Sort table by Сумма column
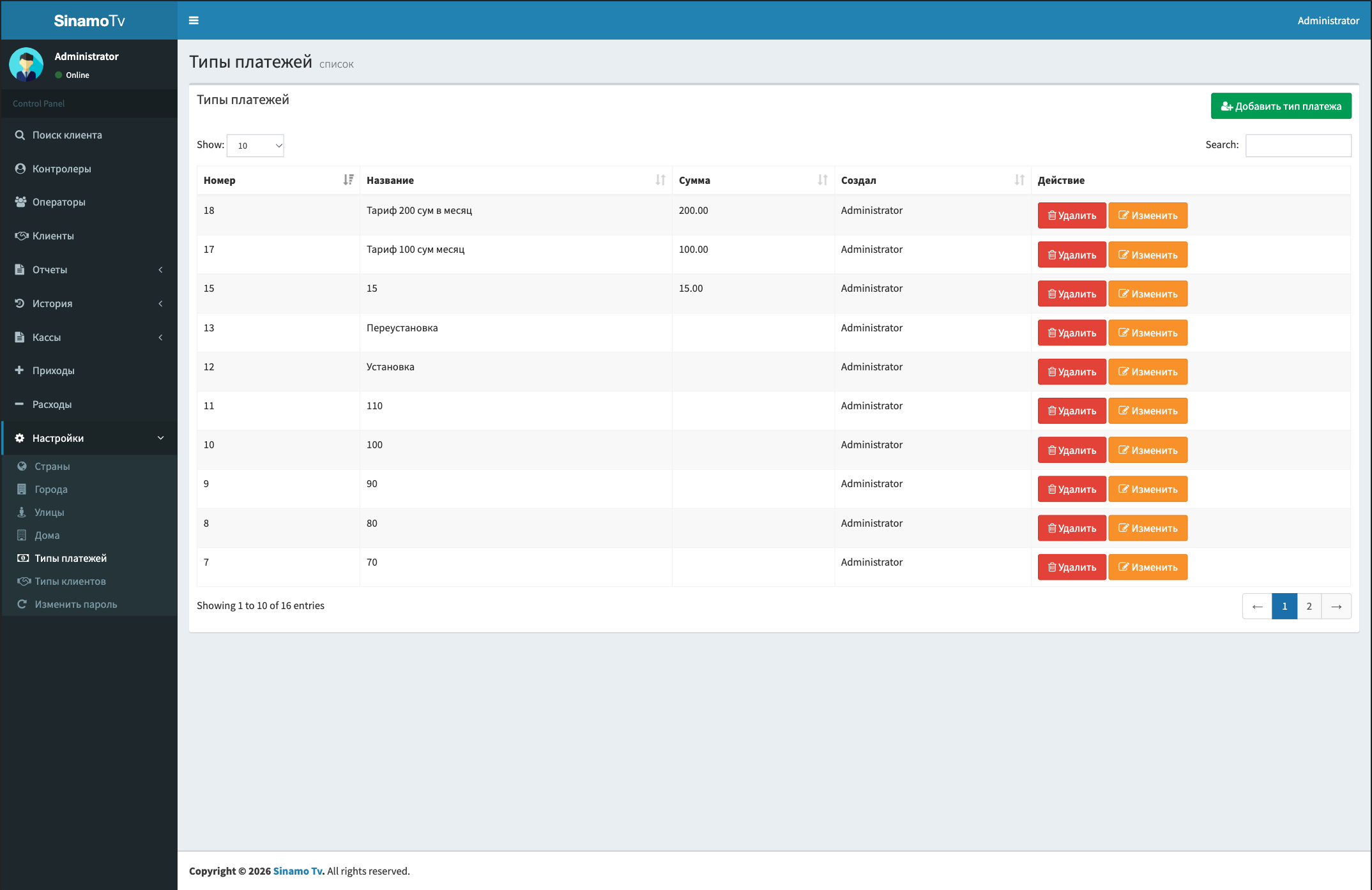 tap(753, 180)
